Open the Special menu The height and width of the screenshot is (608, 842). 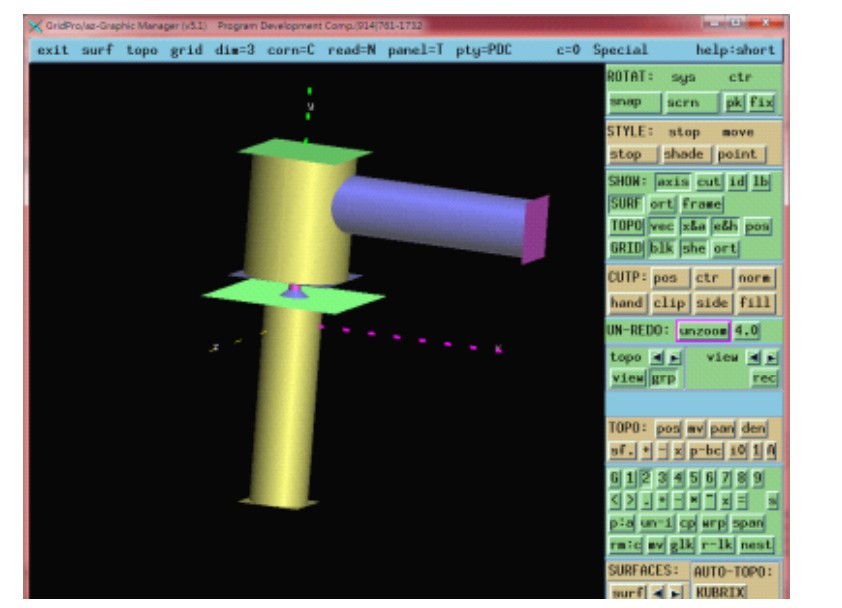619,50
